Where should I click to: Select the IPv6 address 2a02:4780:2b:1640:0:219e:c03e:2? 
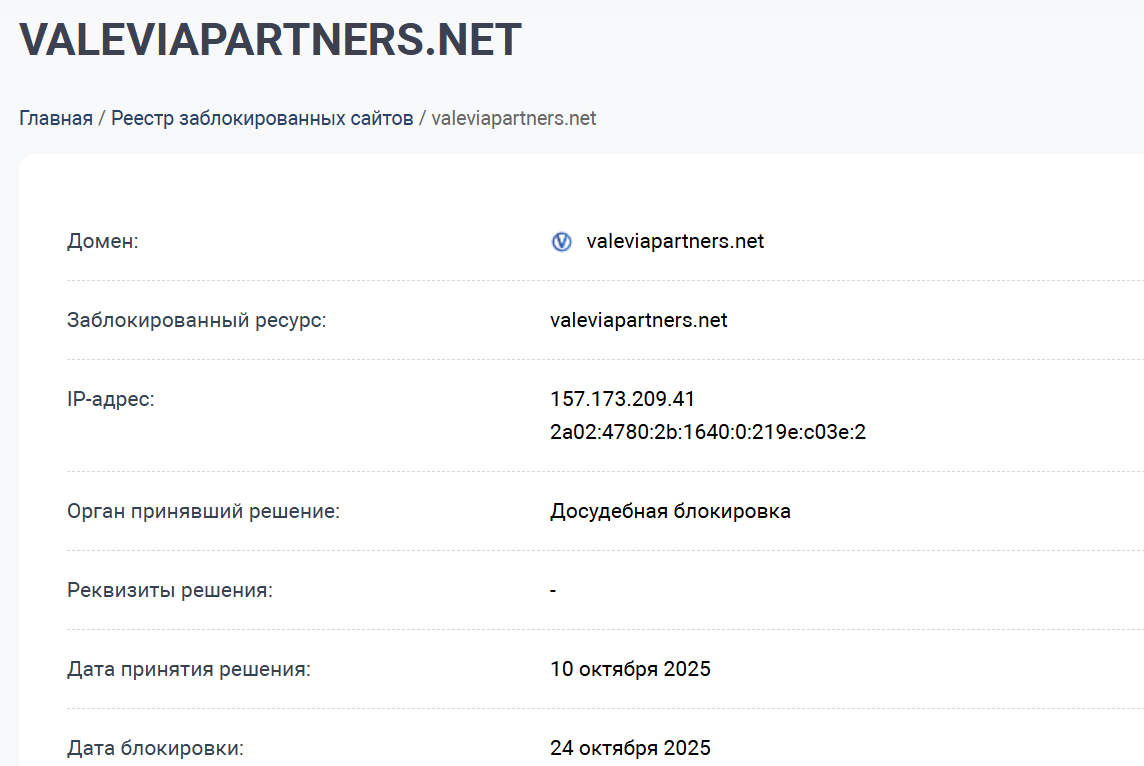click(708, 431)
